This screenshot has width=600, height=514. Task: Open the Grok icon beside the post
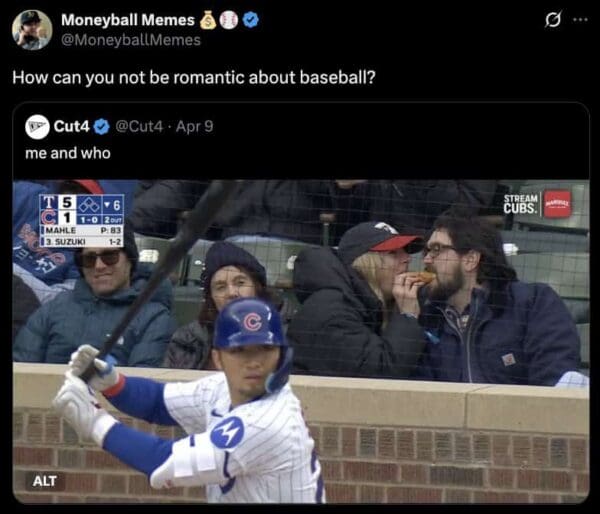coord(549,20)
